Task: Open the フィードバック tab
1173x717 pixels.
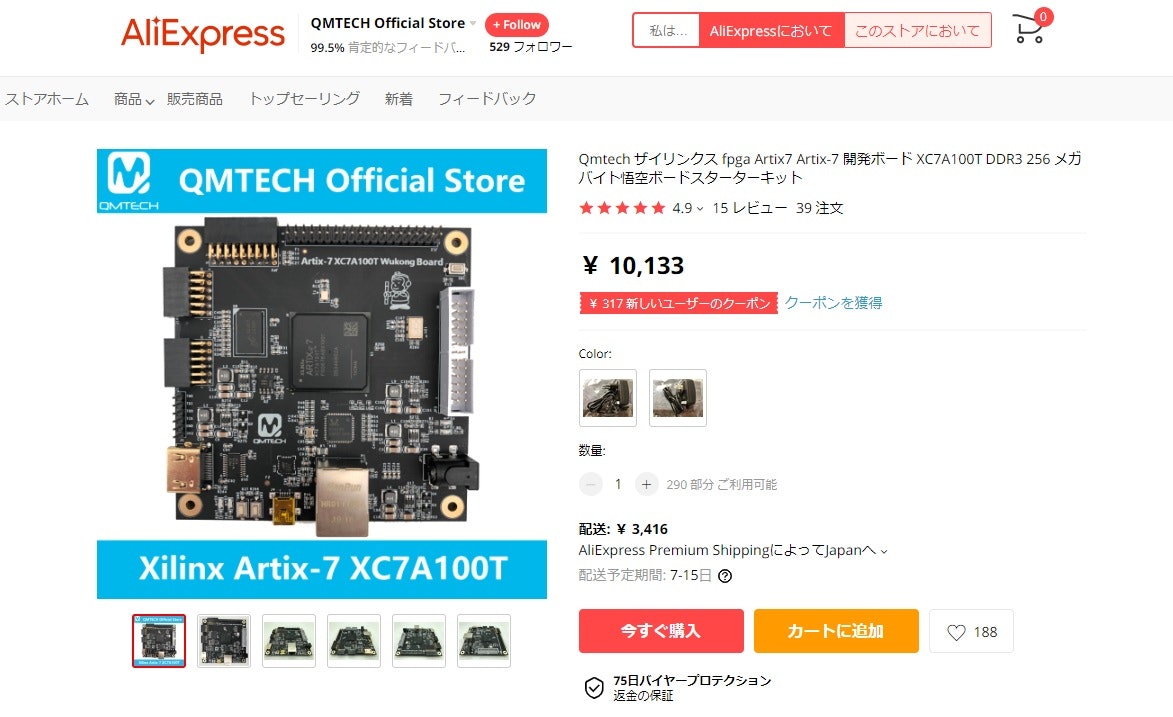Action: [x=487, y=99]
